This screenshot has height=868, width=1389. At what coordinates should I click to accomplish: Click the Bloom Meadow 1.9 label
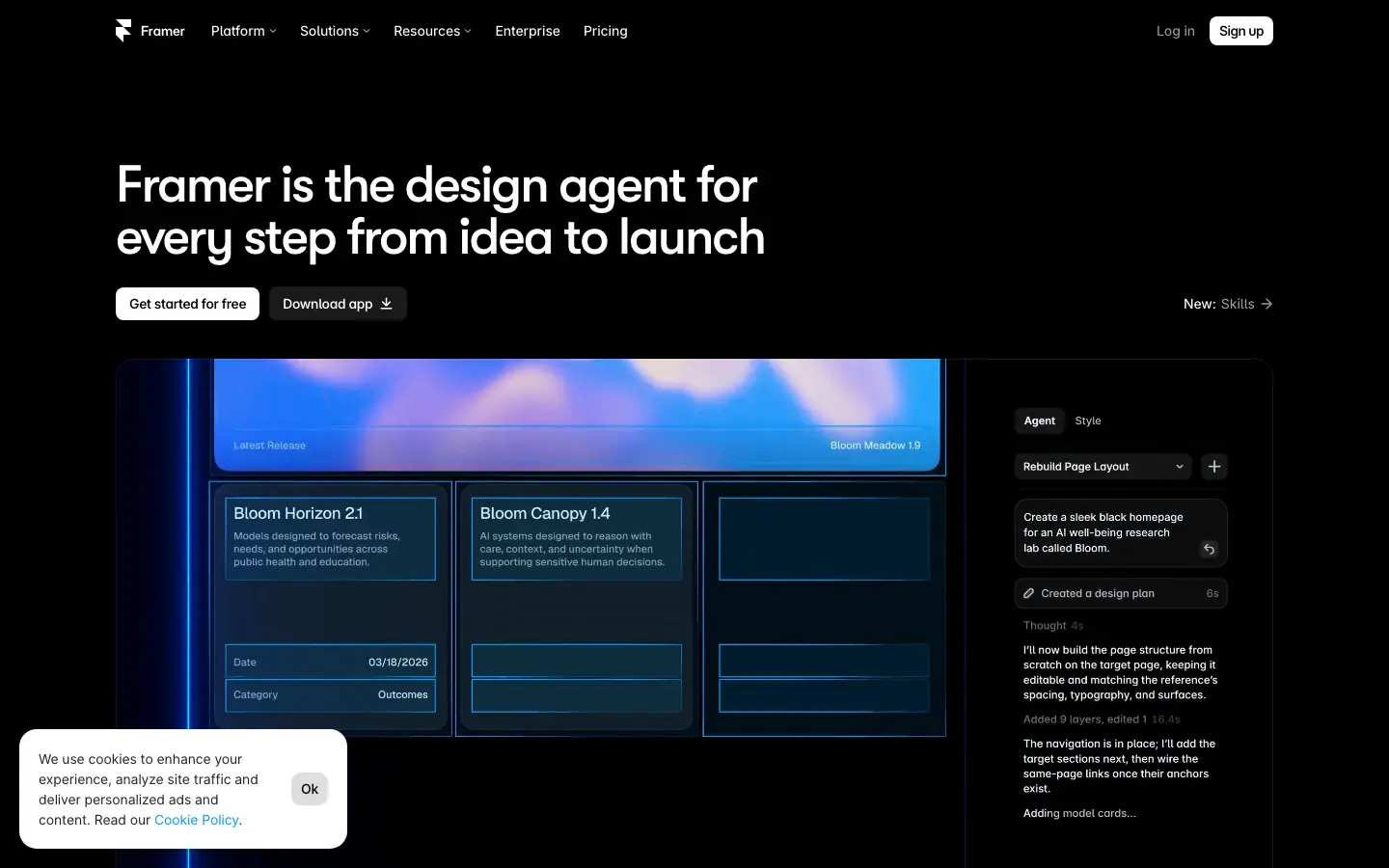(875, 446)
